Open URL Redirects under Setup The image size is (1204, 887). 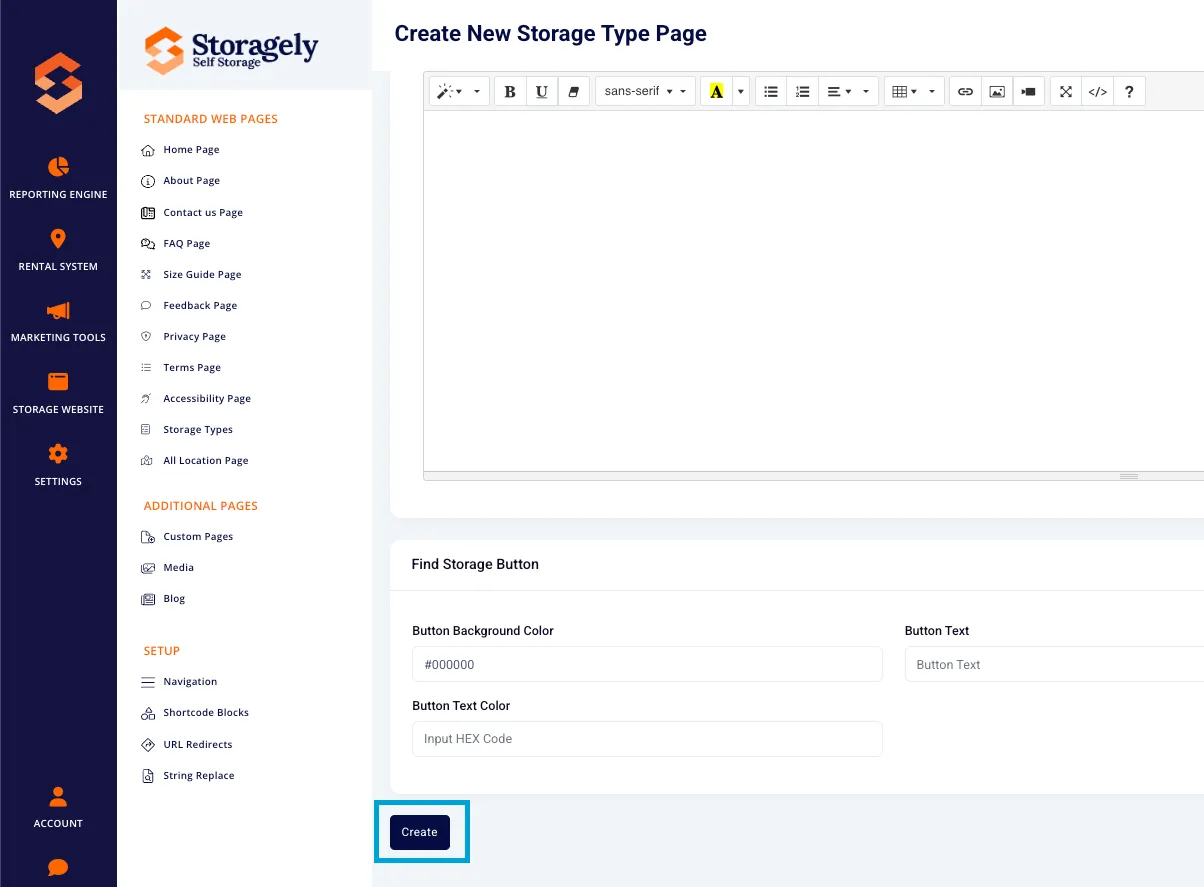(x=186, y=745)
